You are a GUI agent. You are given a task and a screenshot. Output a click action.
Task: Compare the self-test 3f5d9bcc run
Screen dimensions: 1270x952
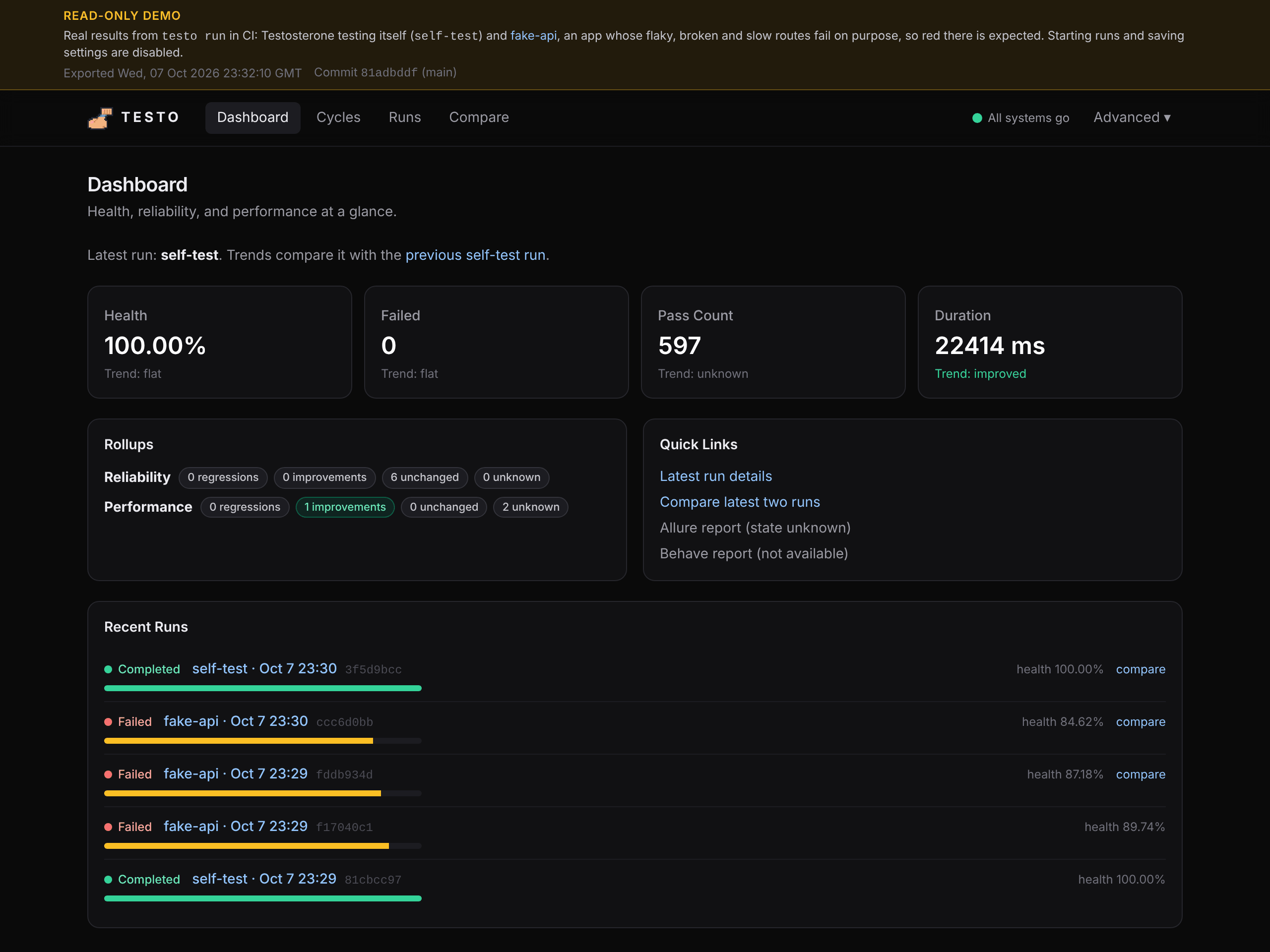coord(1140,669)
